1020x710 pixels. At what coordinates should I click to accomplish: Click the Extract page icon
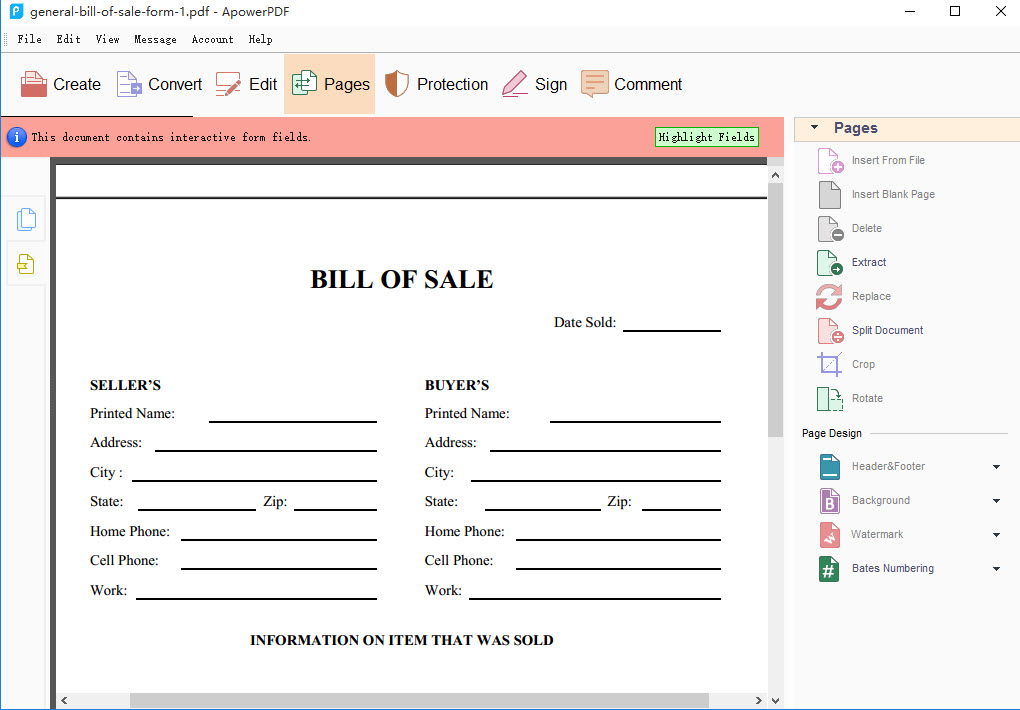(x=830, y=262)
